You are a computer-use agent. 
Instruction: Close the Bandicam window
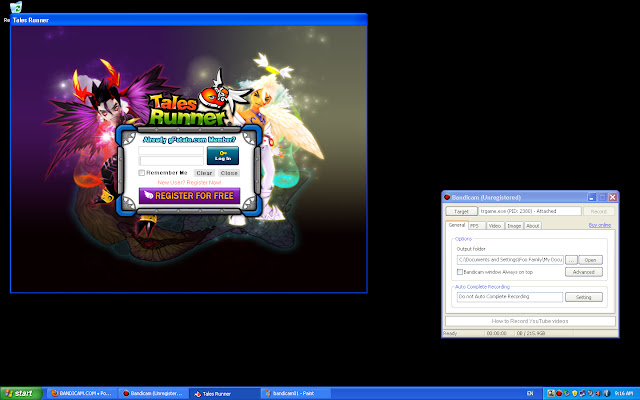click(613, 197)
